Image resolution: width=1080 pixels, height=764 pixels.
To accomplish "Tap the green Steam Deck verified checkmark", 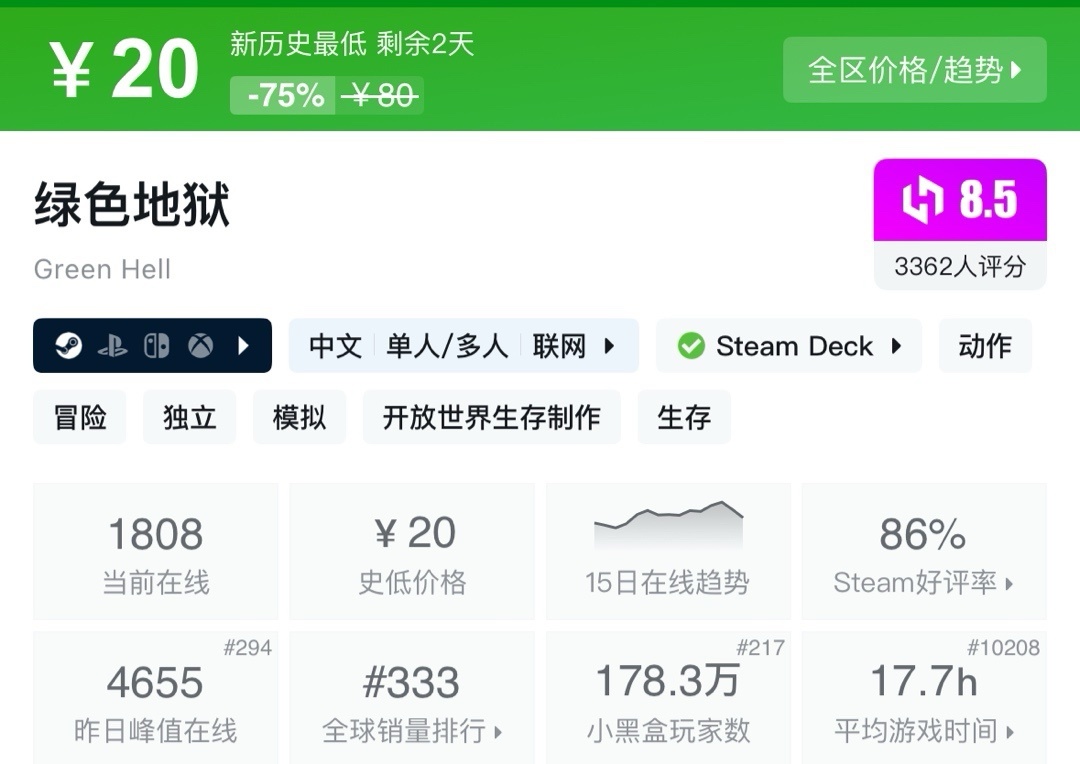I will tap(691, 346).
